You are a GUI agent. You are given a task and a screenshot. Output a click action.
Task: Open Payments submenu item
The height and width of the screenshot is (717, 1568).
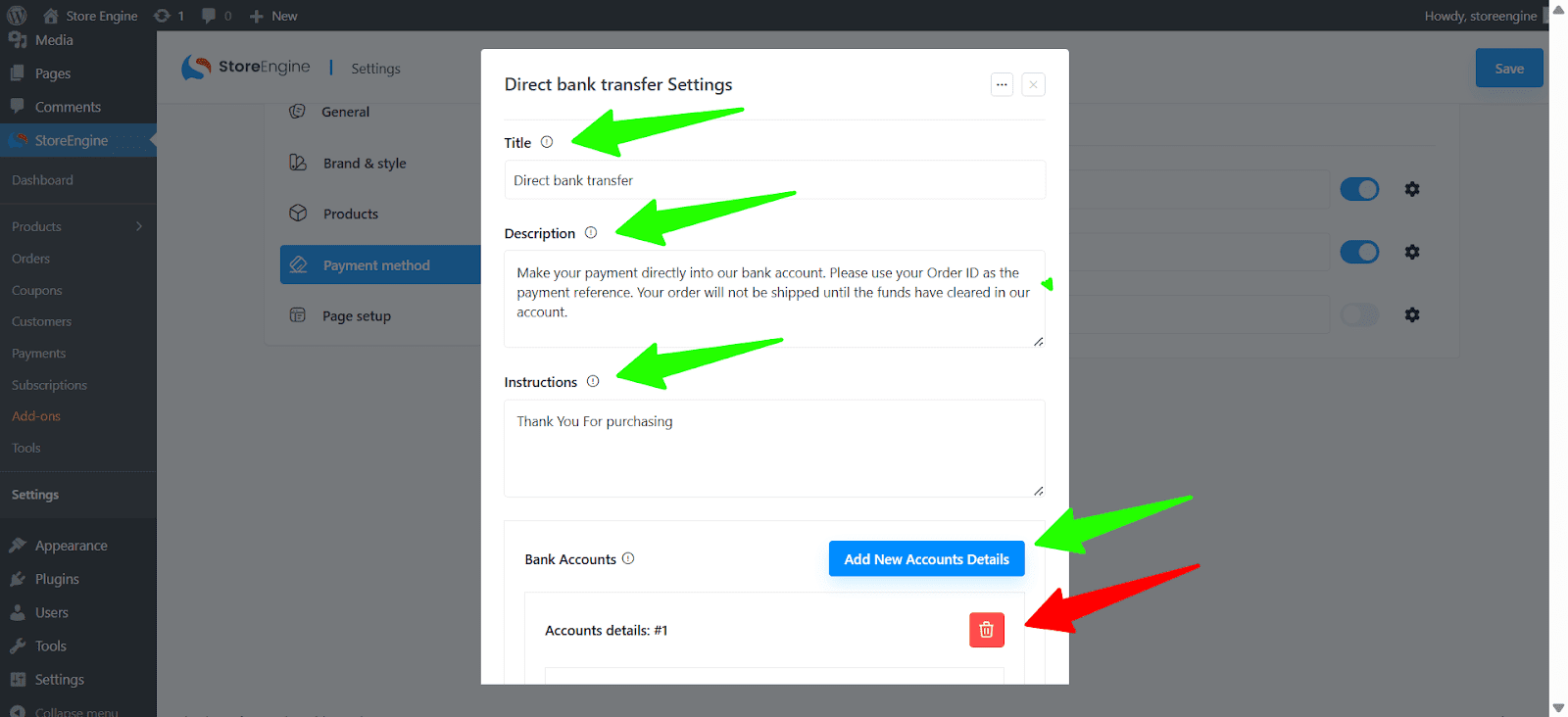point(38,354)
